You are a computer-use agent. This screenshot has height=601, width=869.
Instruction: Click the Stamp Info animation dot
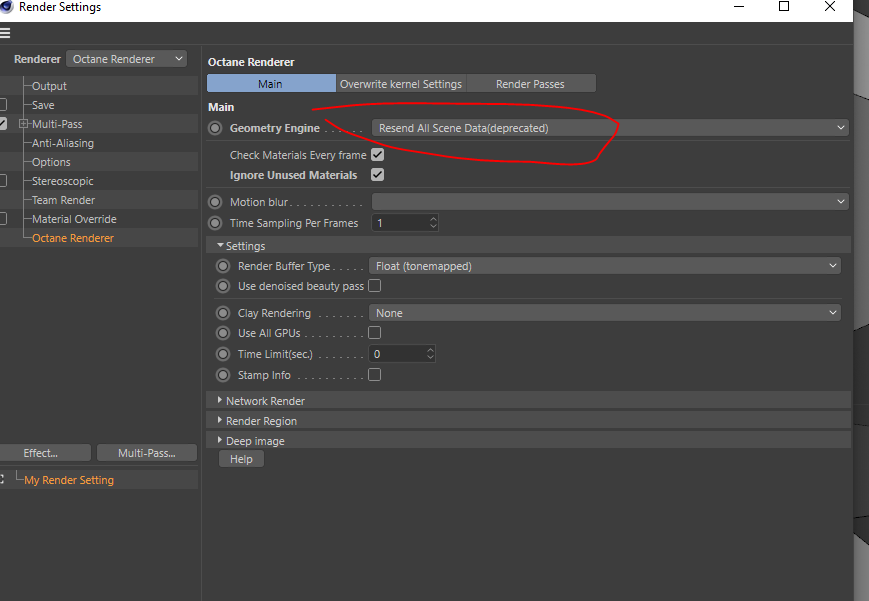click(x=223, y=375)
